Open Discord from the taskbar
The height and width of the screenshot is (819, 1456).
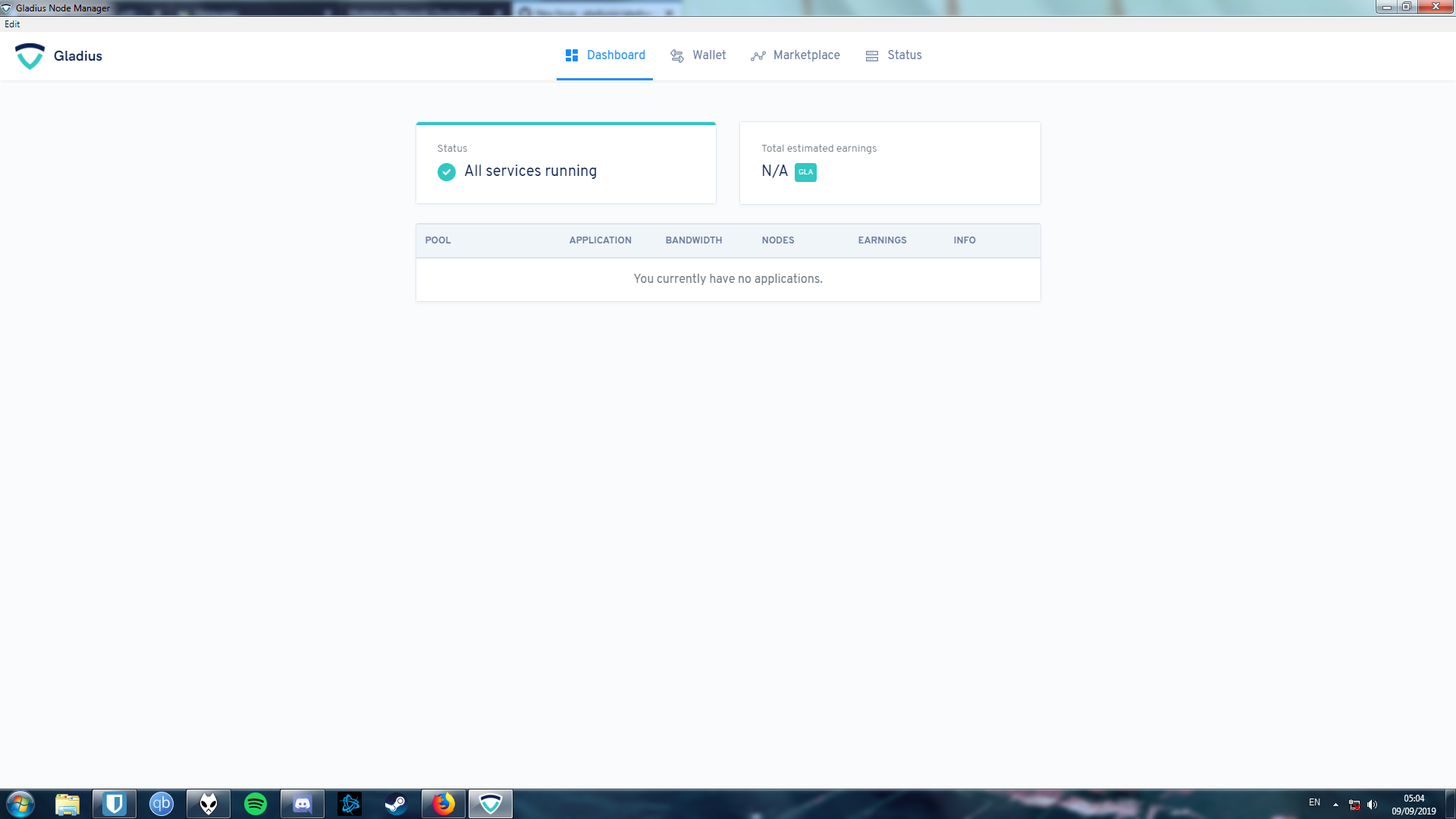click(303, 804)
